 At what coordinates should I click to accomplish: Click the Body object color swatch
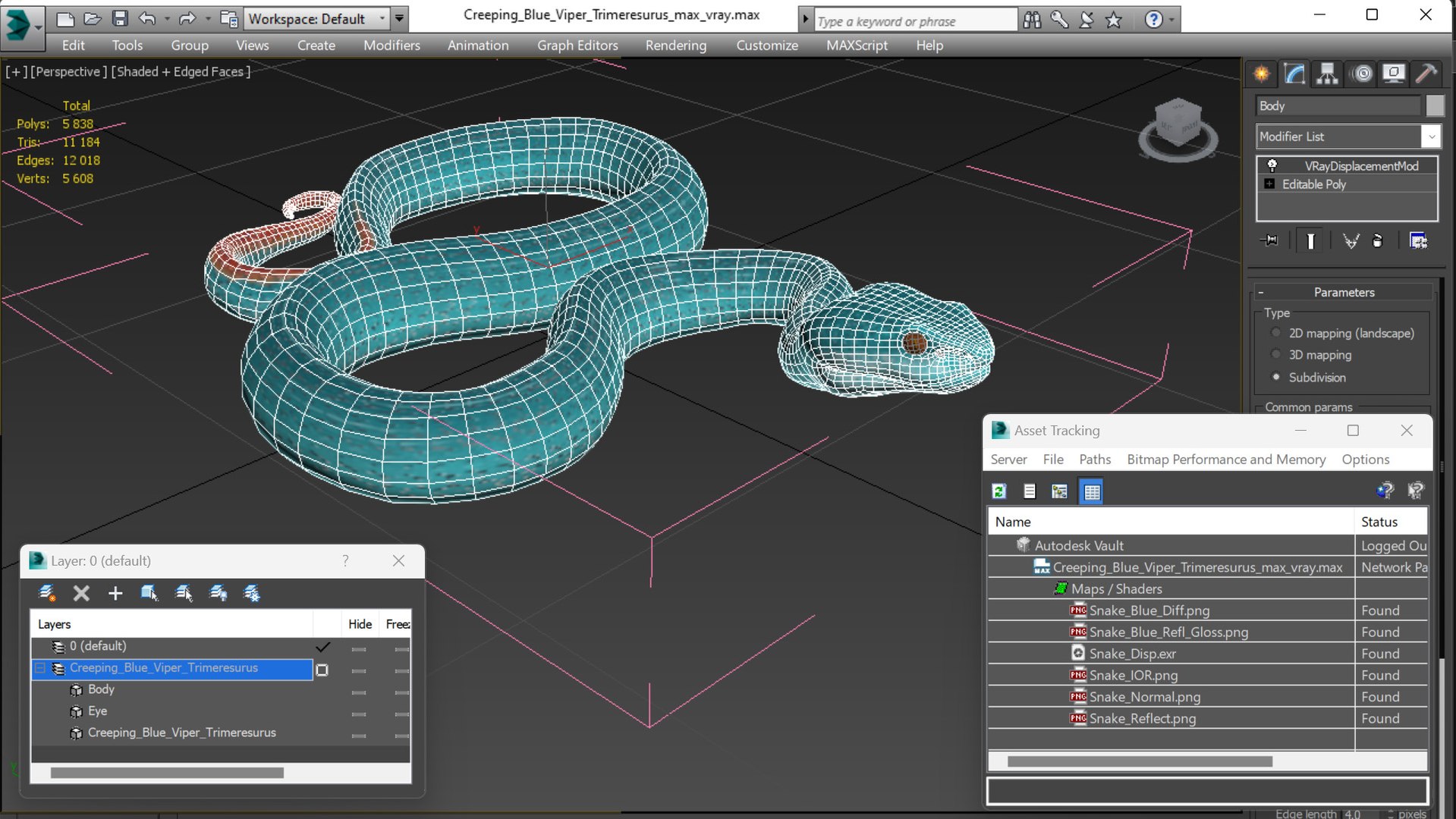coord(1434,106)
